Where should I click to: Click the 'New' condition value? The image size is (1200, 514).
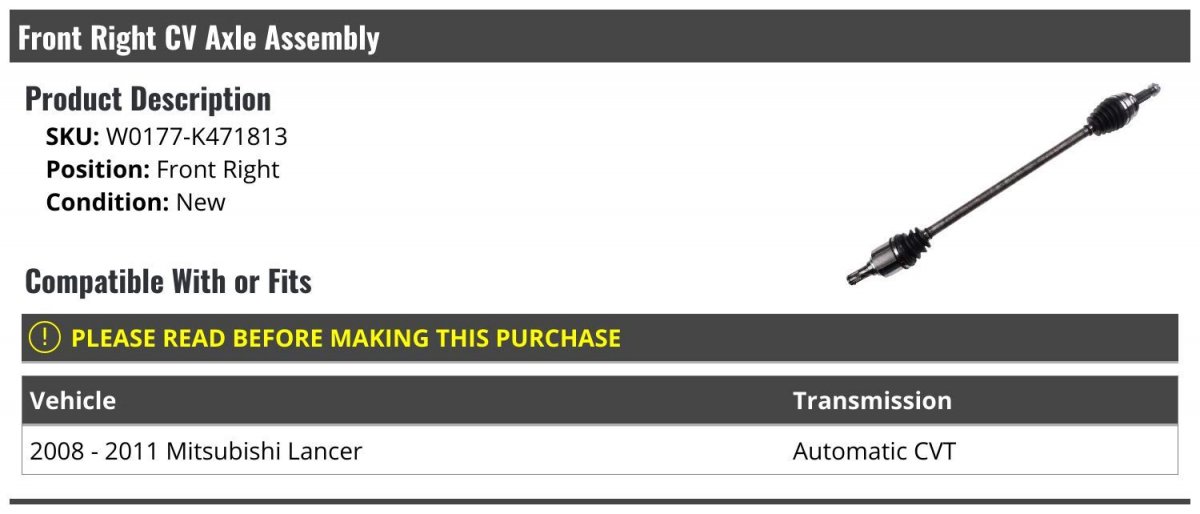pyautogui.click(x=201, y=202)
